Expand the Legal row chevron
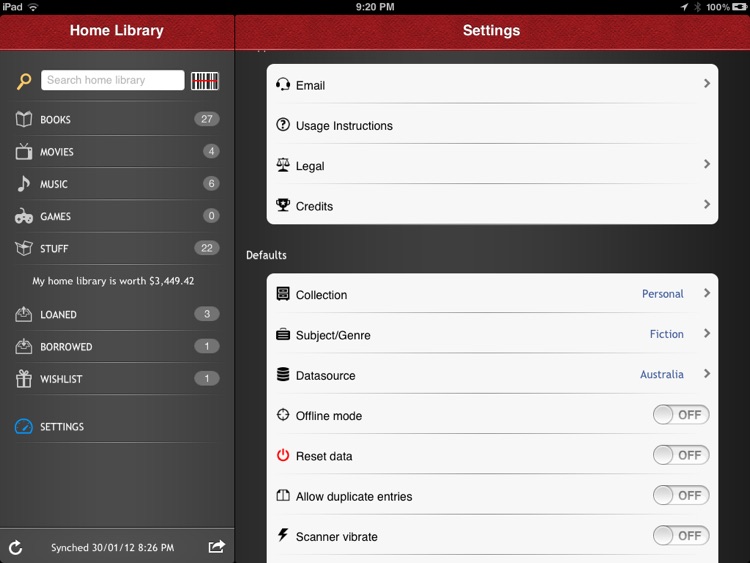 point(706,164)
